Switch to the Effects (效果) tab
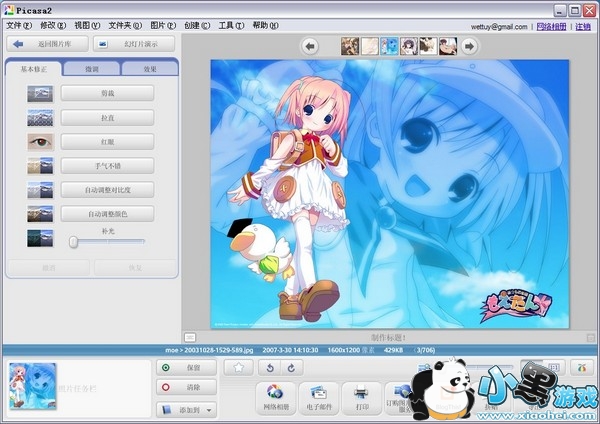 149,69
